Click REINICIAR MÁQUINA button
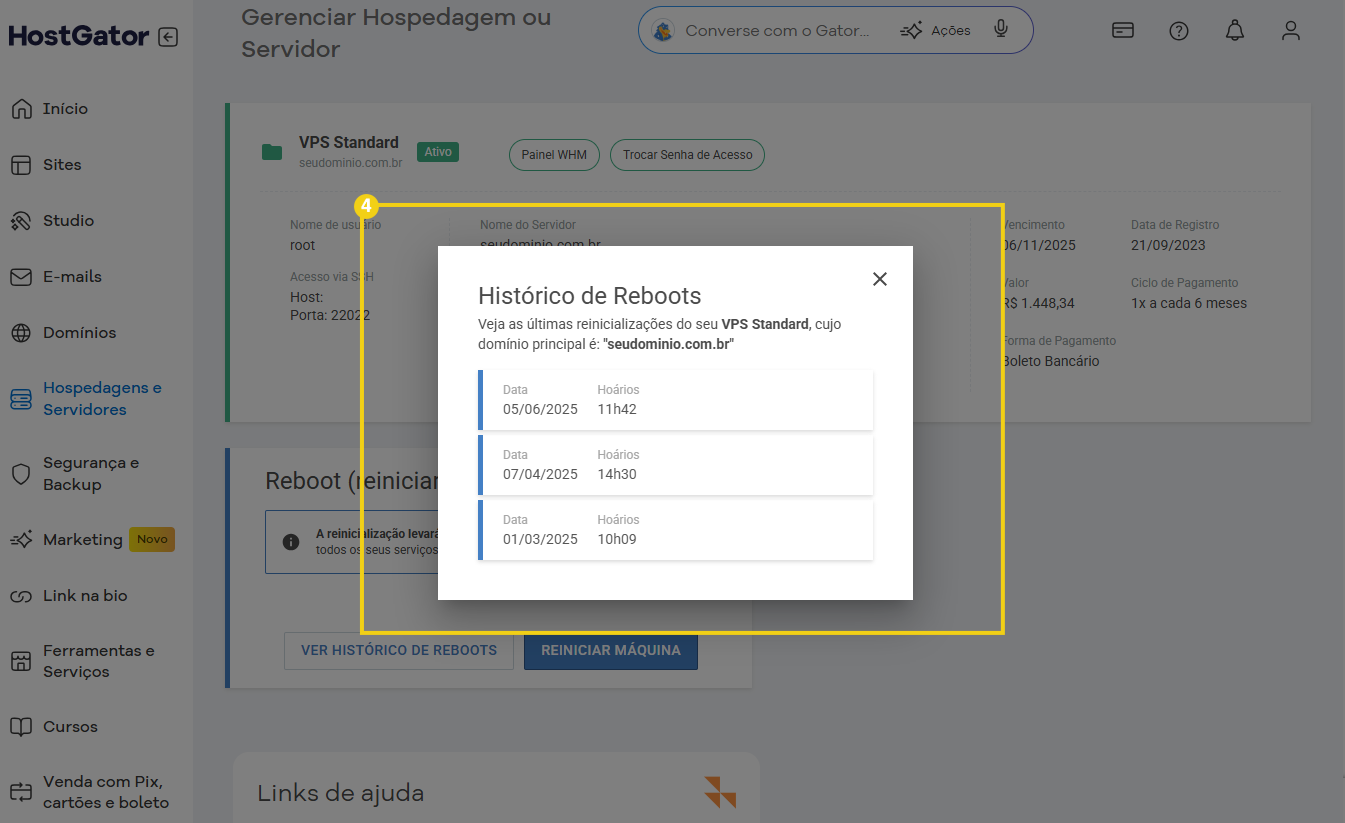 click(x=611, y=650)
